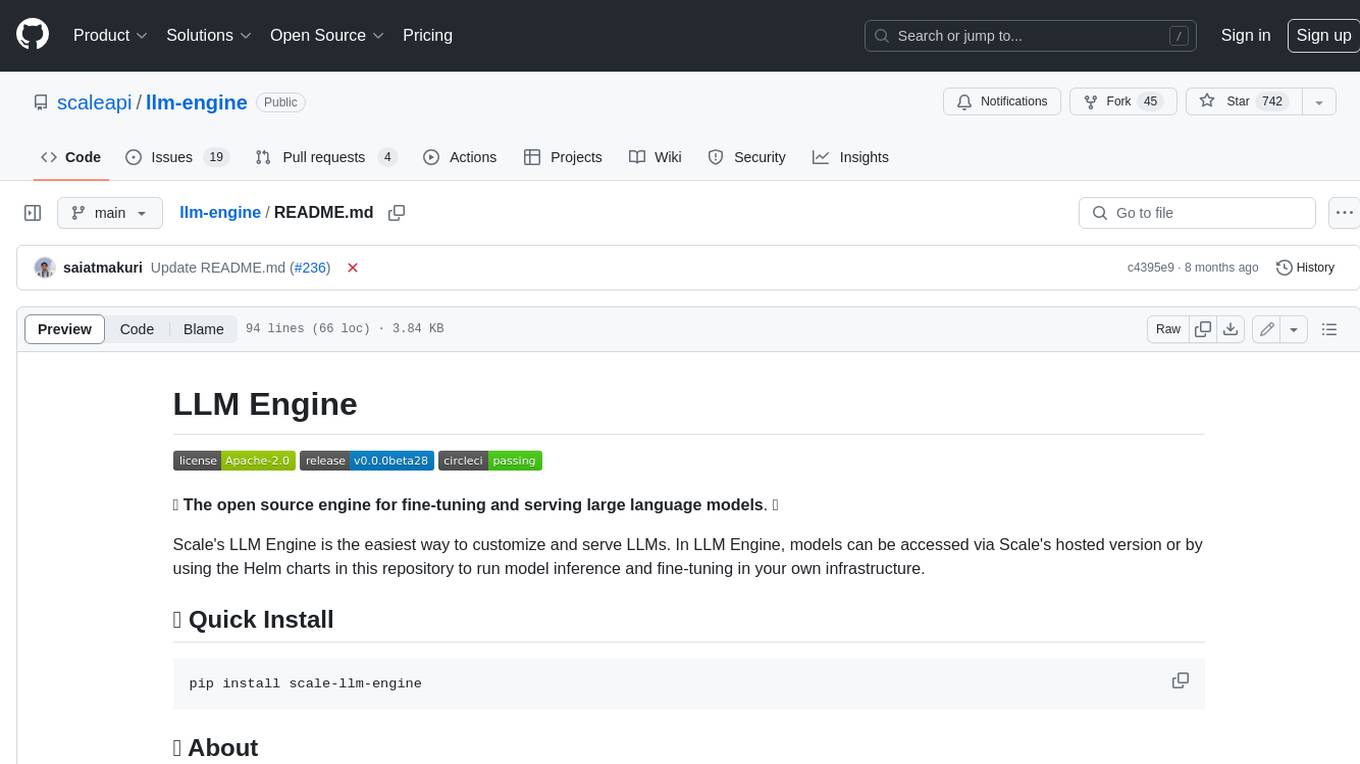Select the Blame view
Viewport: 1360px width, 764px height.
203,329
